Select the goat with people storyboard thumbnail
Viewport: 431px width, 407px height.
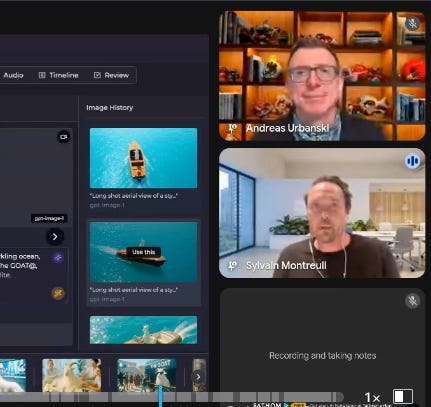pyautogui.click(x=72, y=375)
